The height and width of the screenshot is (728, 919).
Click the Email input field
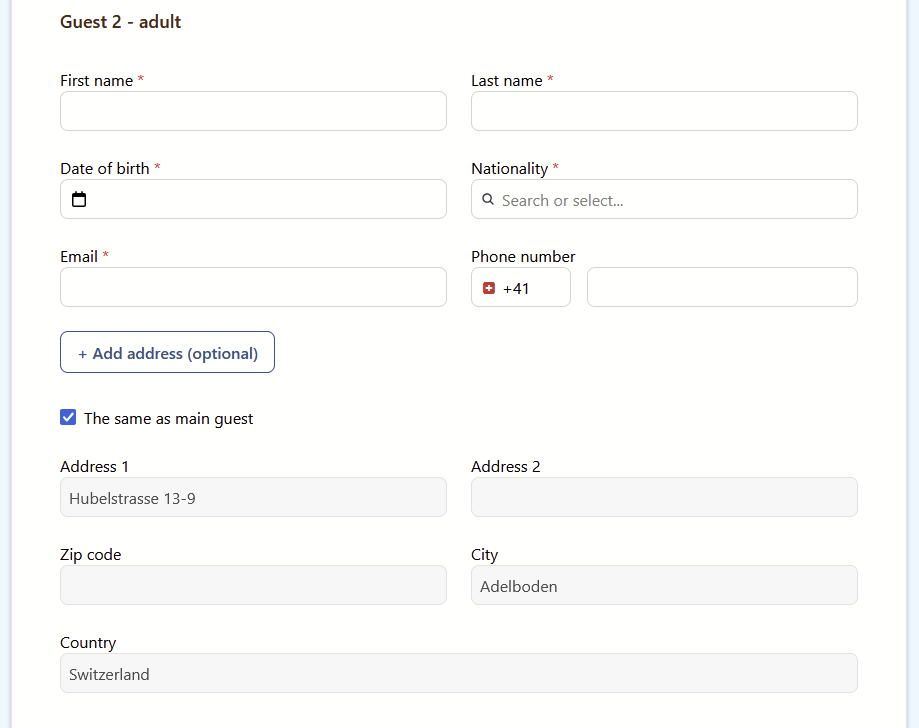253,287
